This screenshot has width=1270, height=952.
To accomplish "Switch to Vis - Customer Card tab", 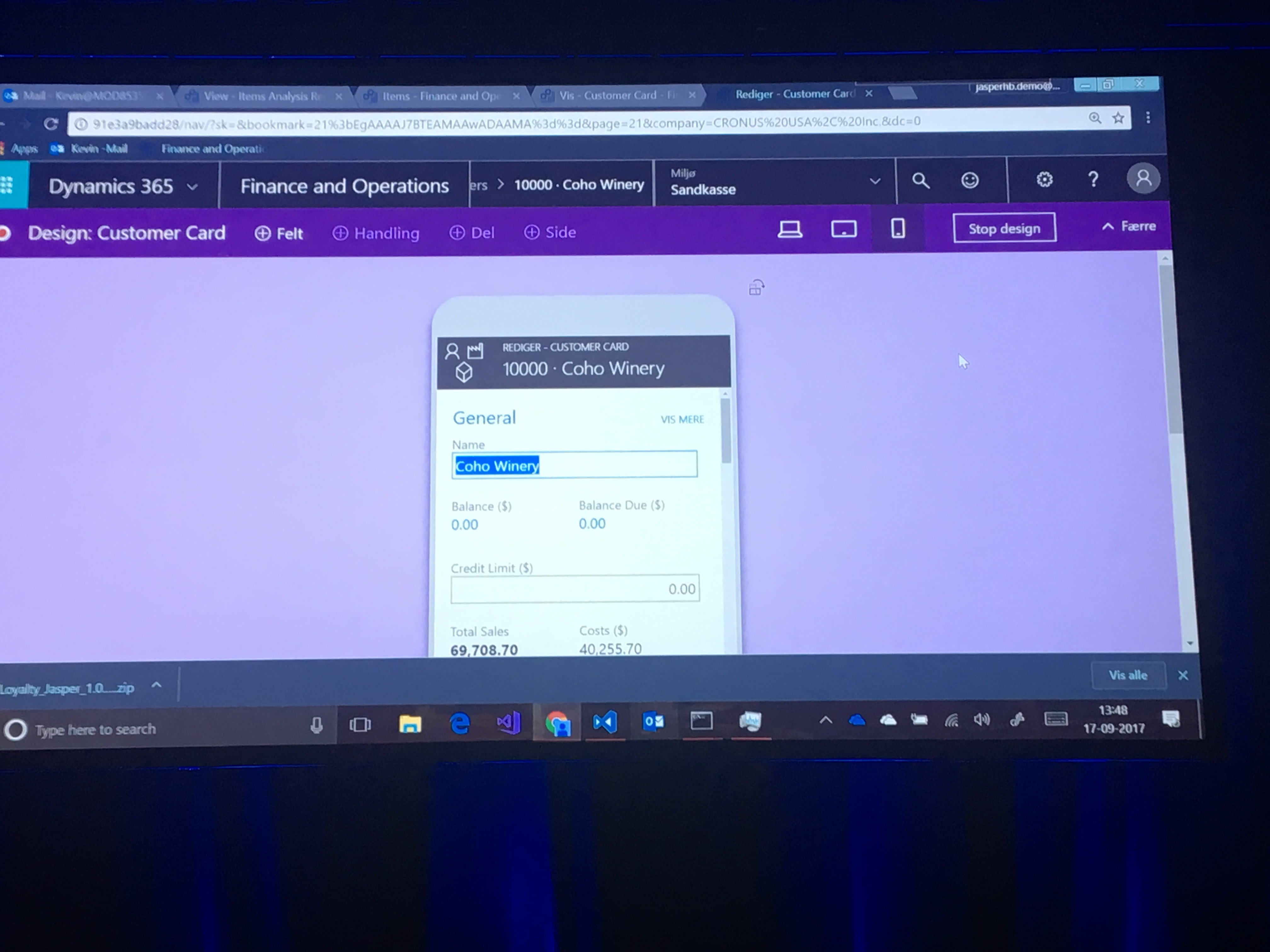I will (617, 95).
